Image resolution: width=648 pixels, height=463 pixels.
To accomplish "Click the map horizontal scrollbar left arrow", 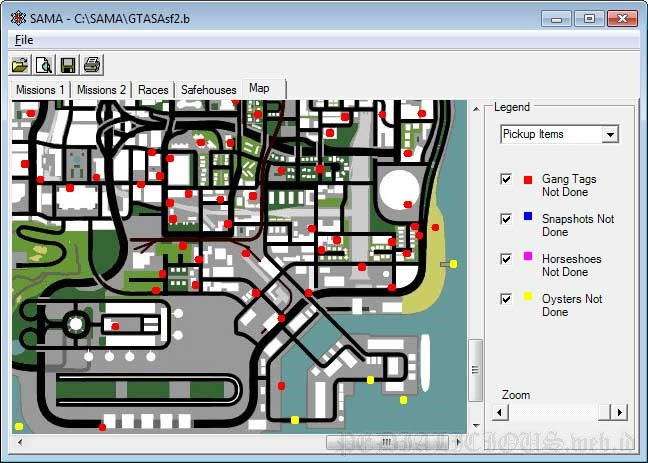I will coord(19,442).
